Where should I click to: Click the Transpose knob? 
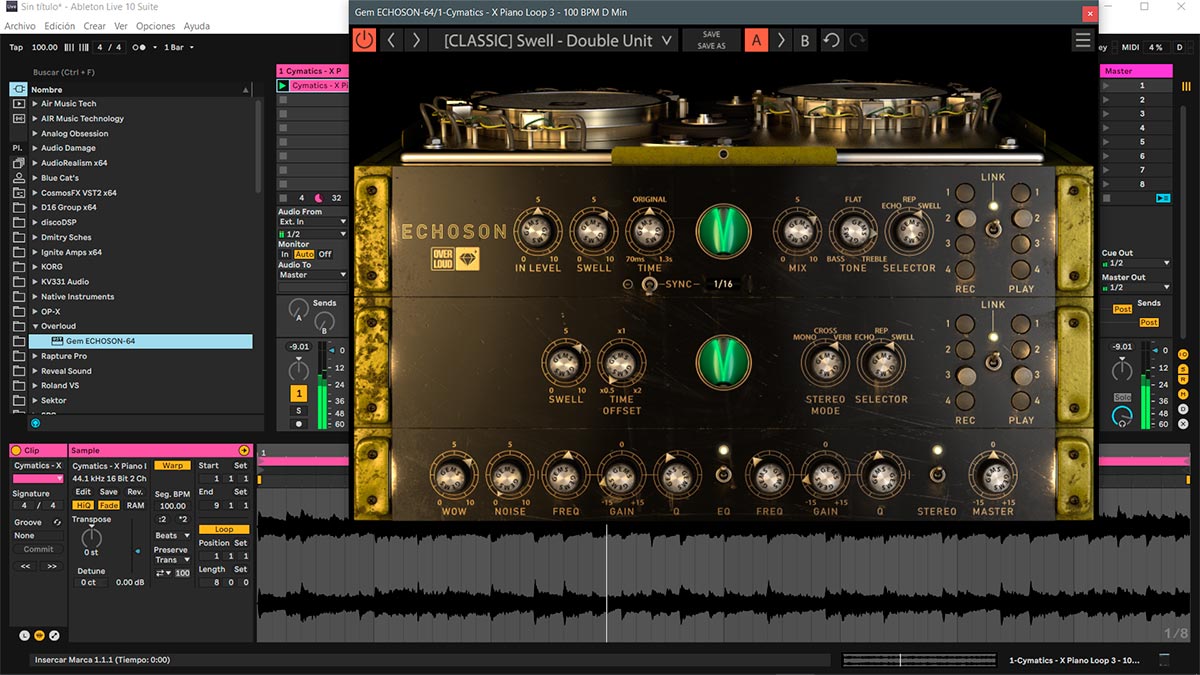[91, 537]
